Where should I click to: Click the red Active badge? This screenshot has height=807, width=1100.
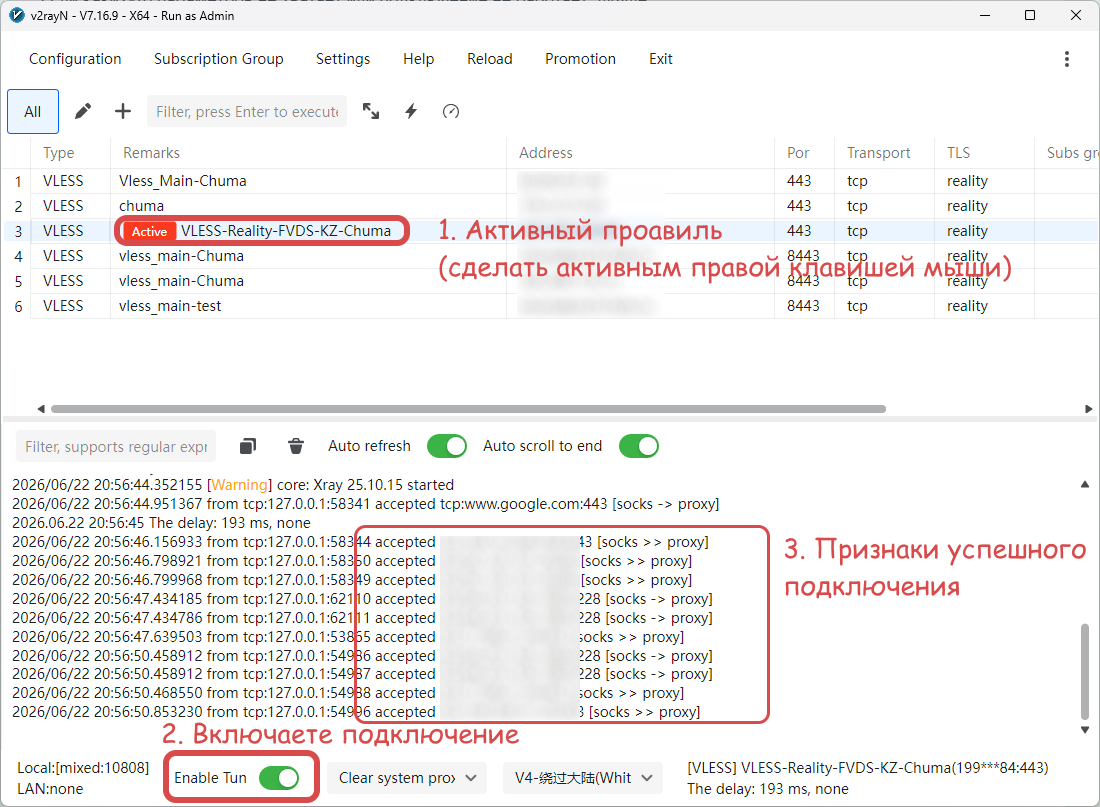coord(149,231)
